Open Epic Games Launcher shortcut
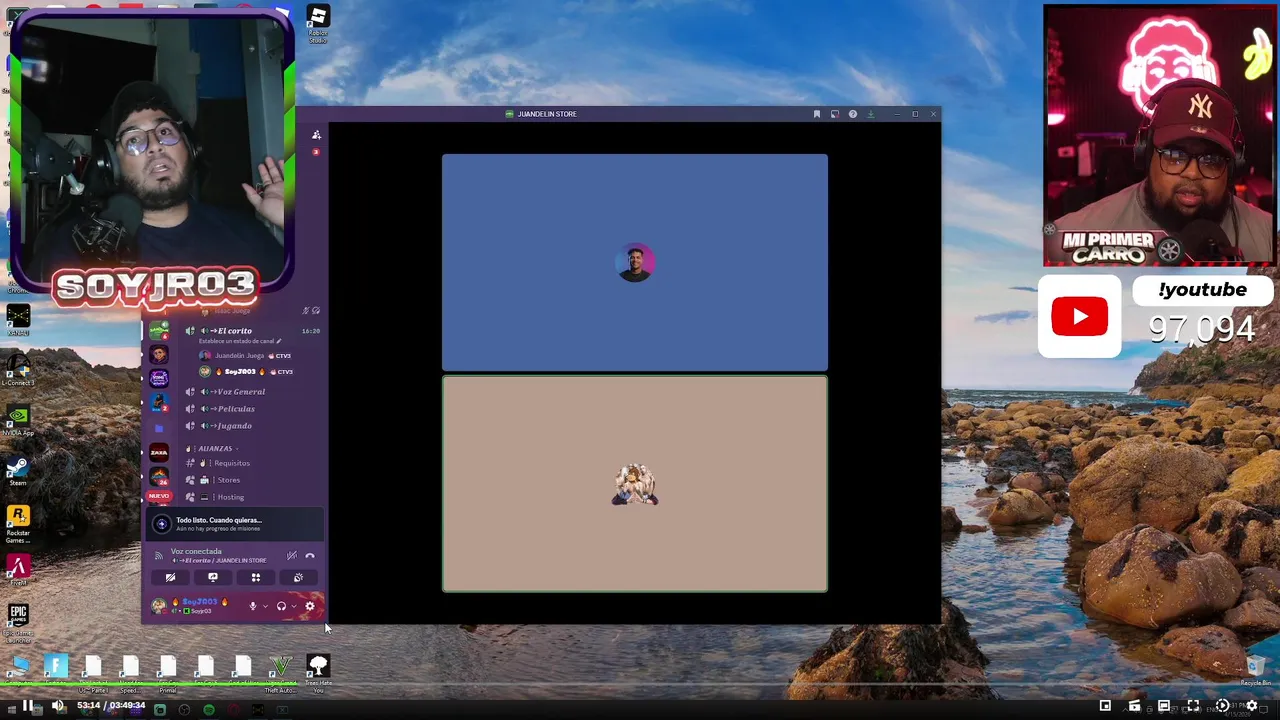The height and width of the screenshot is (720, 1280). 18,620
